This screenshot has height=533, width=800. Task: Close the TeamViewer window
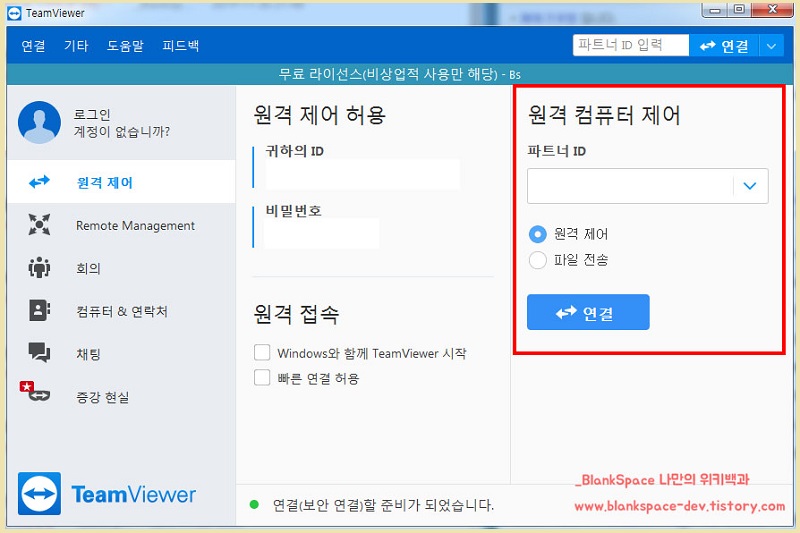tap(772, 10)
